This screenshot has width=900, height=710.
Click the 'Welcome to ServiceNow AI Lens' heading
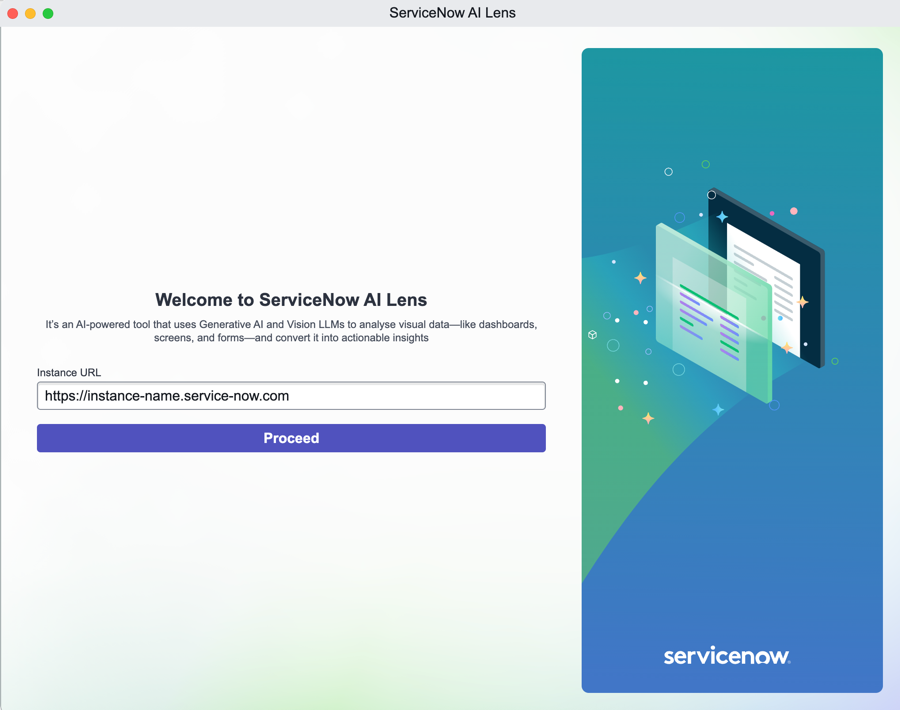(x=291, y=300)
